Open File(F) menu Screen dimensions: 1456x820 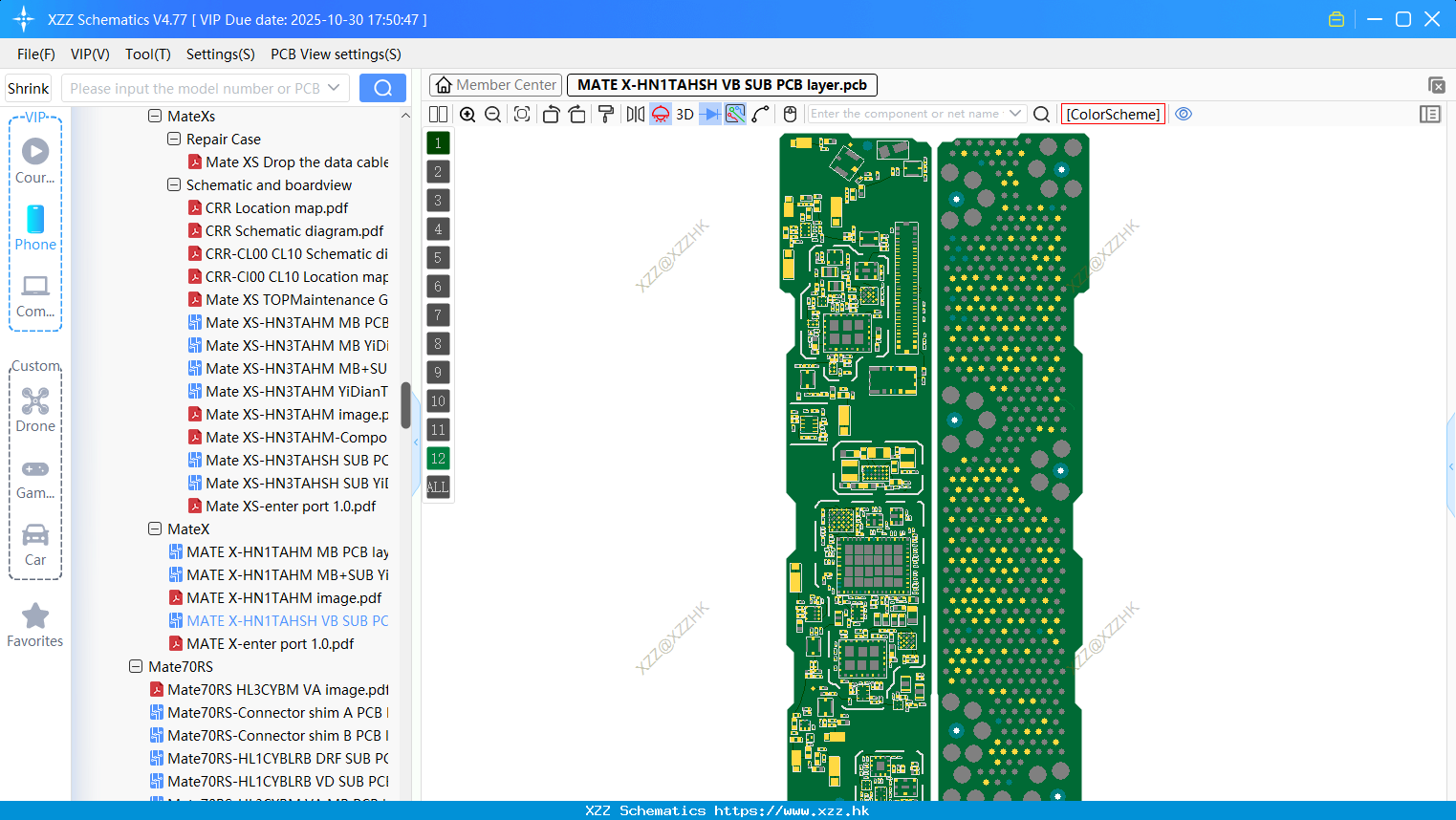pyautogui.click(x=36, y=54)
